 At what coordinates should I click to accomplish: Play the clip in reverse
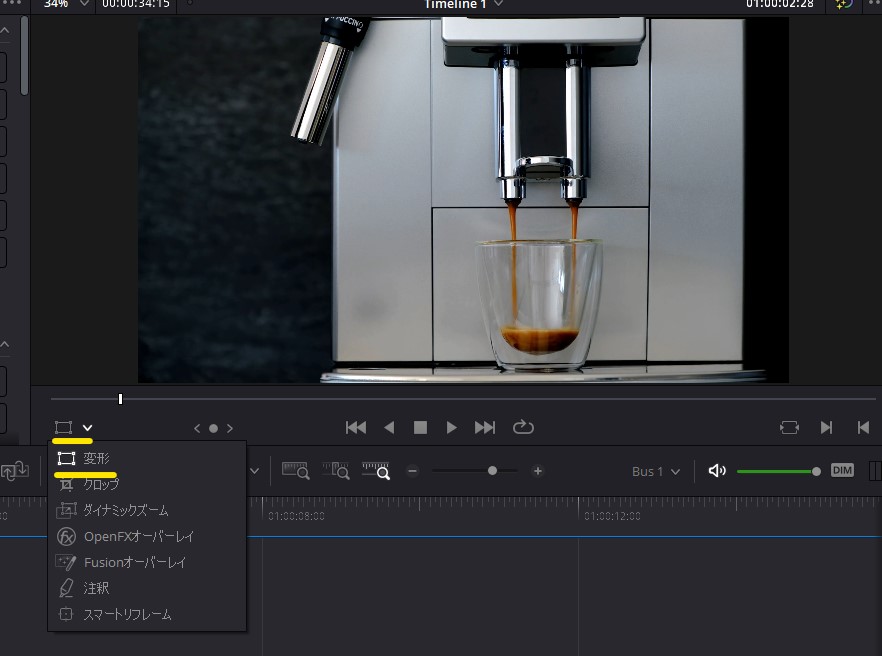click(389, 428)
